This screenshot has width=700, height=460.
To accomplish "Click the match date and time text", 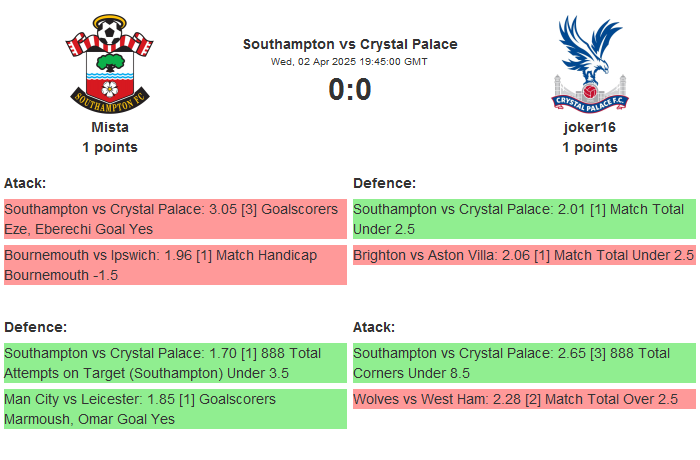I will [350, 61].
